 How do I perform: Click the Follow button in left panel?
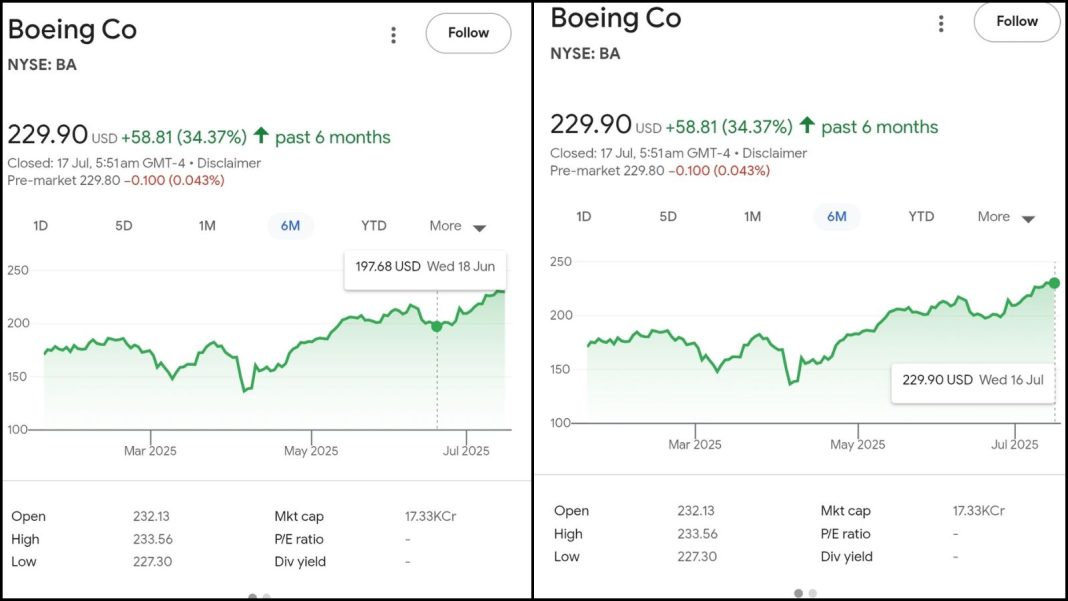pyautogui.click(x=468, y=33)
